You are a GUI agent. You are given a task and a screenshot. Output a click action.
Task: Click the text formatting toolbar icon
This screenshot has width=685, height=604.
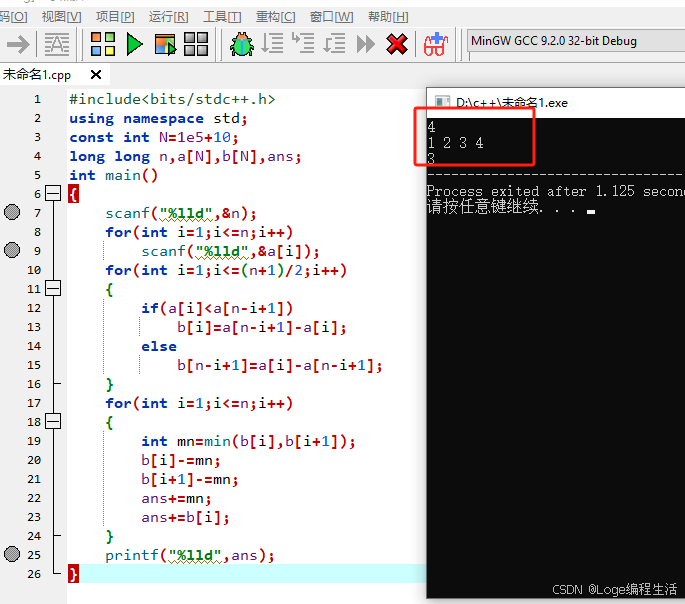(x=57, y=44)
